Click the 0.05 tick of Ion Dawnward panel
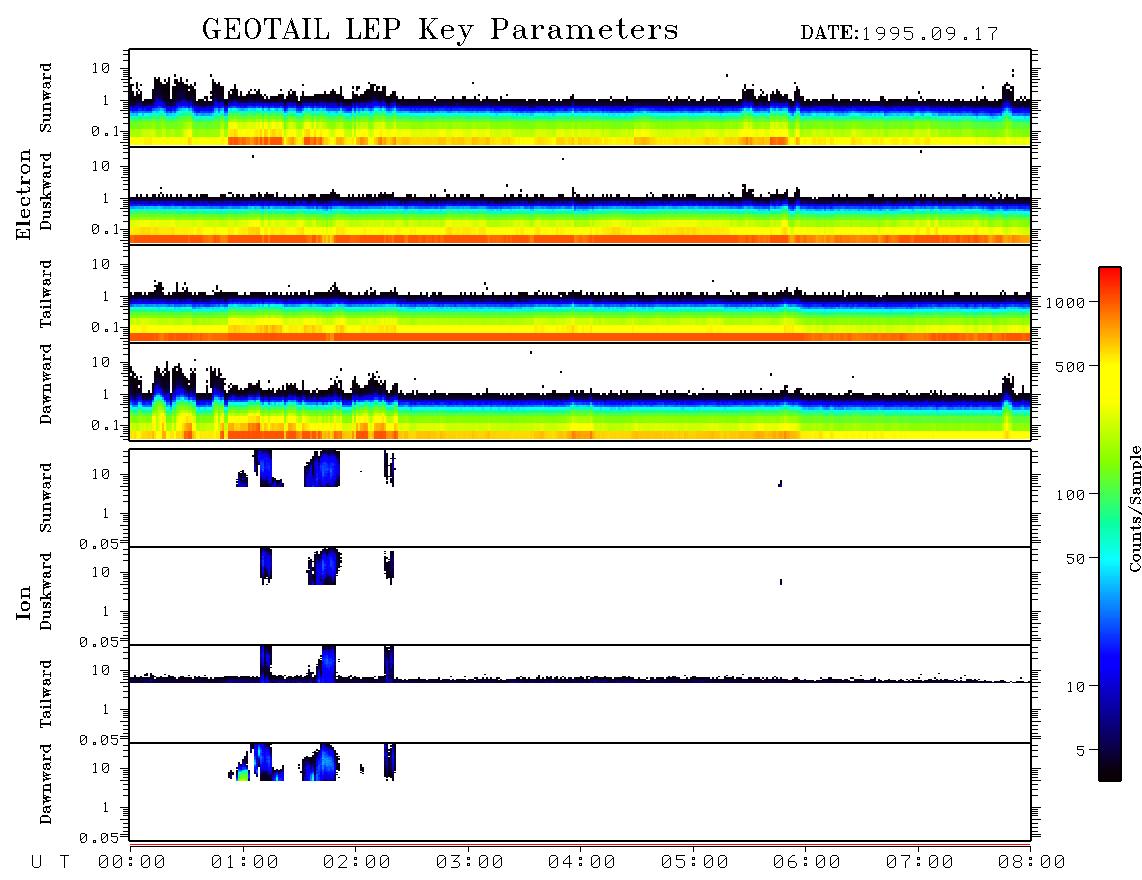The width and height of the screenshot is (1142, 880). tap(98, 838)
